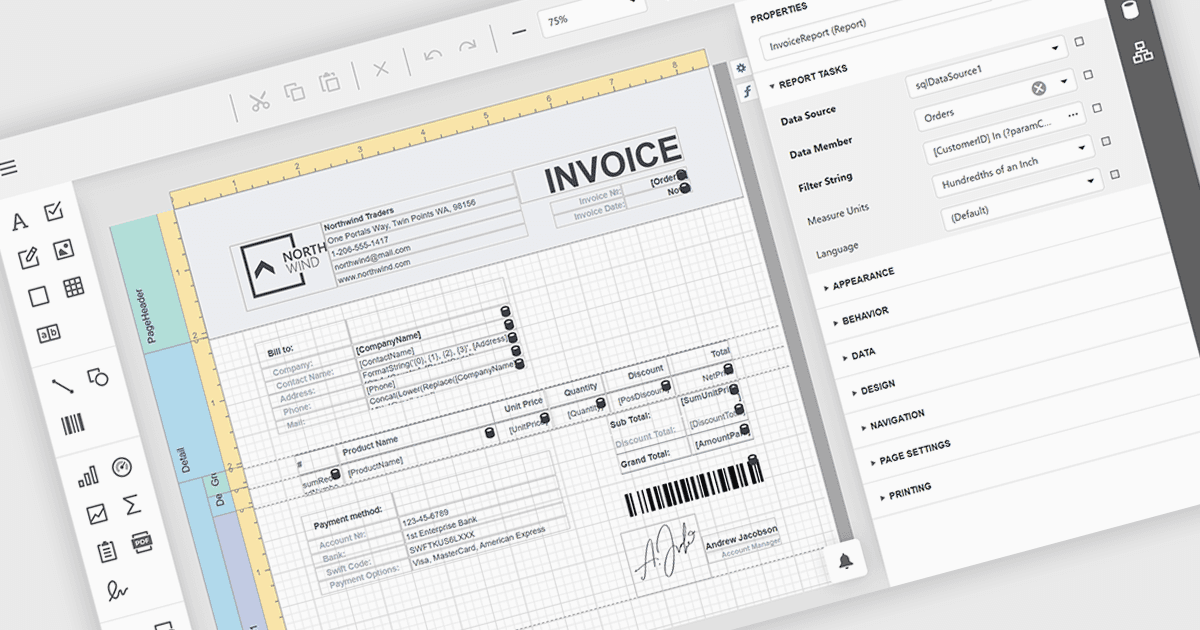Select the INVOICE title label on report
The width and height of the screenshot is (1200, 630).
(613, 166)
